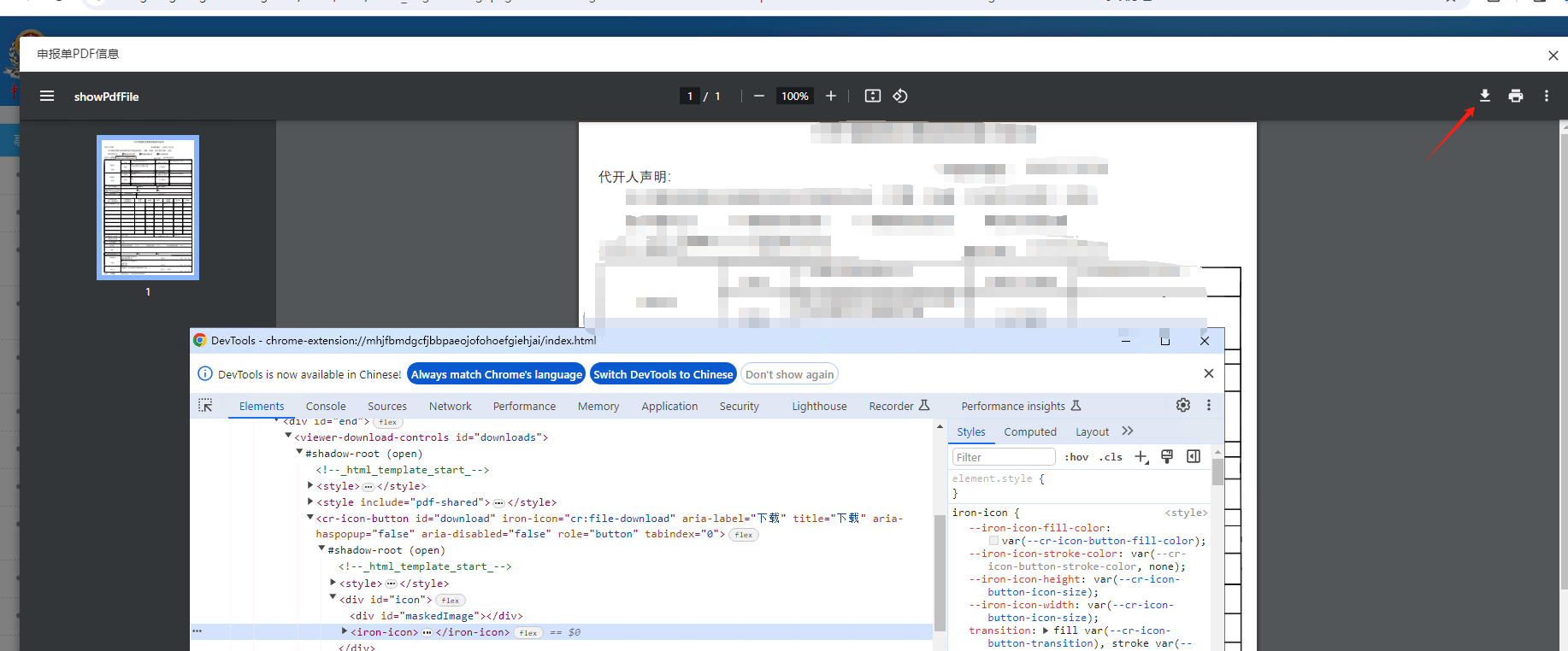Screen dimensions: 1568x651
Task: Download the PDF using toolbar download icon
Action: point(1485,96)
